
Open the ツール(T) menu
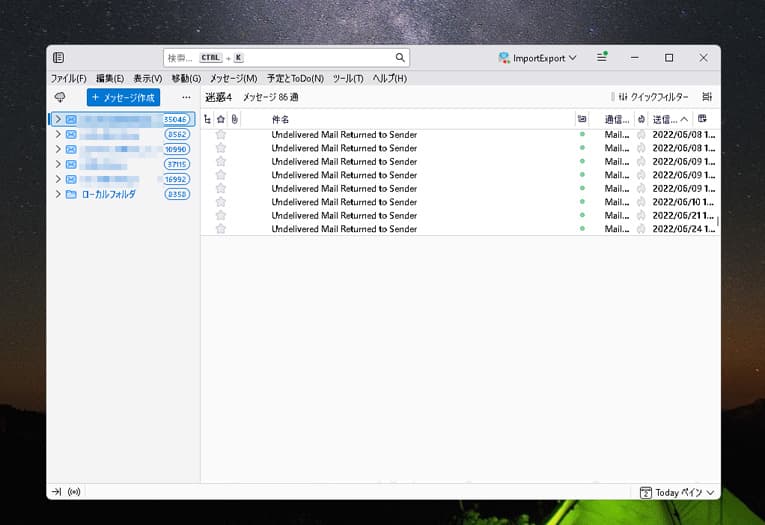347,78
